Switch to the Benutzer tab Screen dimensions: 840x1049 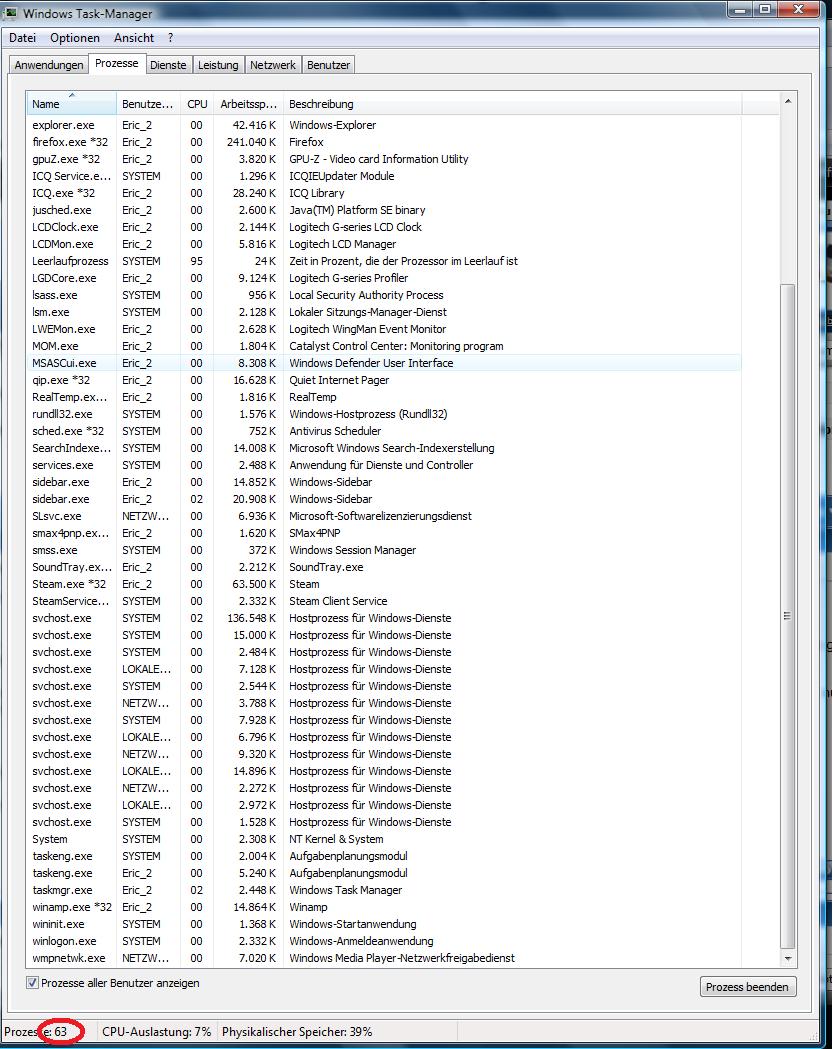[x=328, y=65]
